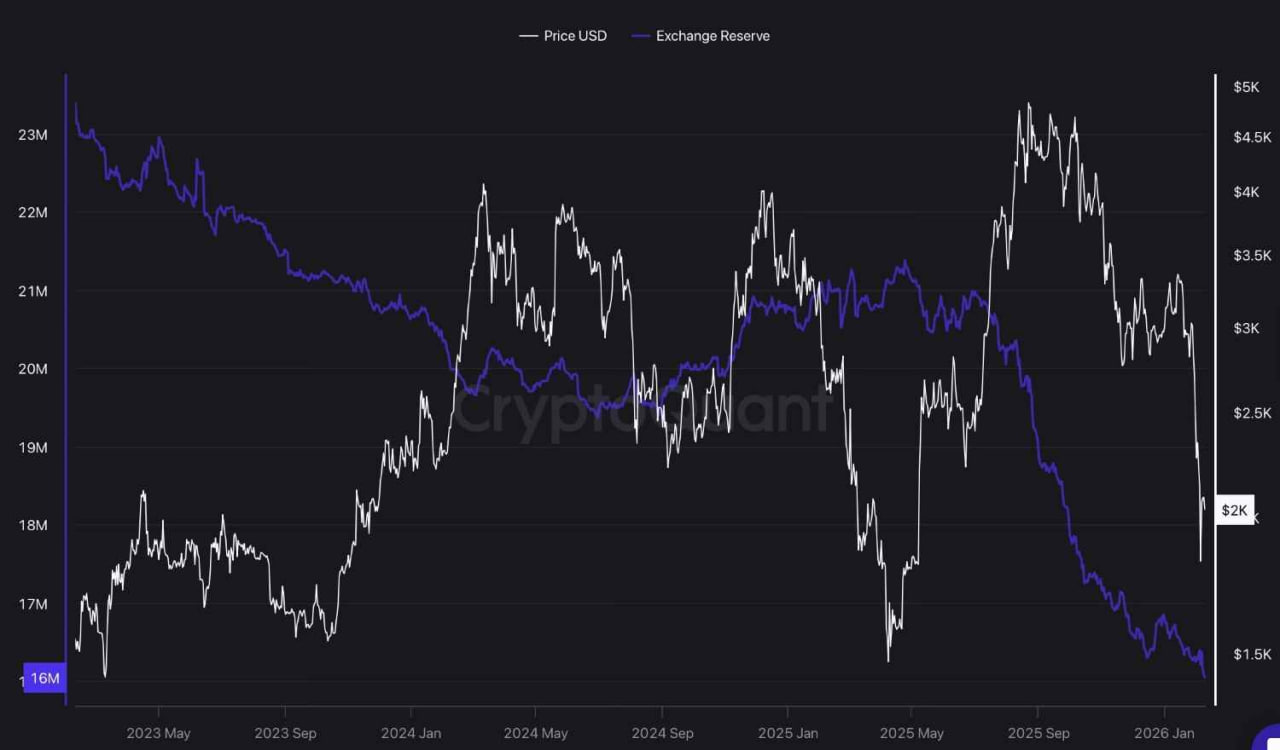Viewport: 1280px width, 750px height.
Task: Select the highlighted 16M axis badge
Action: pos(44,678)
